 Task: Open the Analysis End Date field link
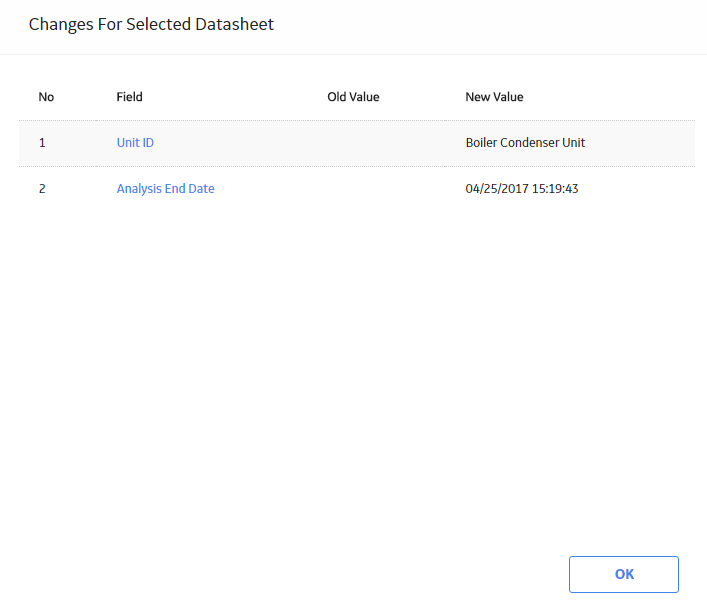[165, 188]
